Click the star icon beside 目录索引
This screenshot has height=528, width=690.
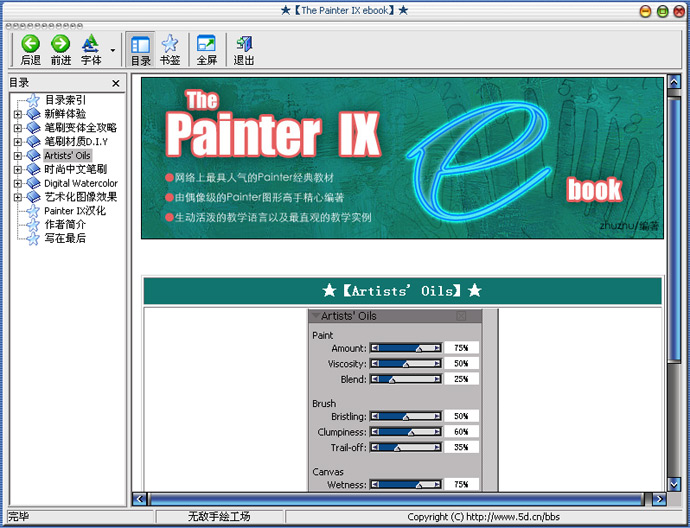pyautogui.click(x=33, y=100)
